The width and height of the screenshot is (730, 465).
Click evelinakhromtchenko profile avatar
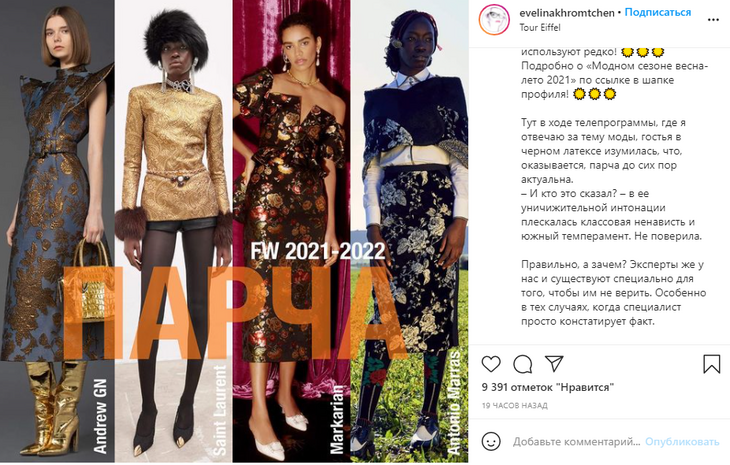[x=494, y=20]
